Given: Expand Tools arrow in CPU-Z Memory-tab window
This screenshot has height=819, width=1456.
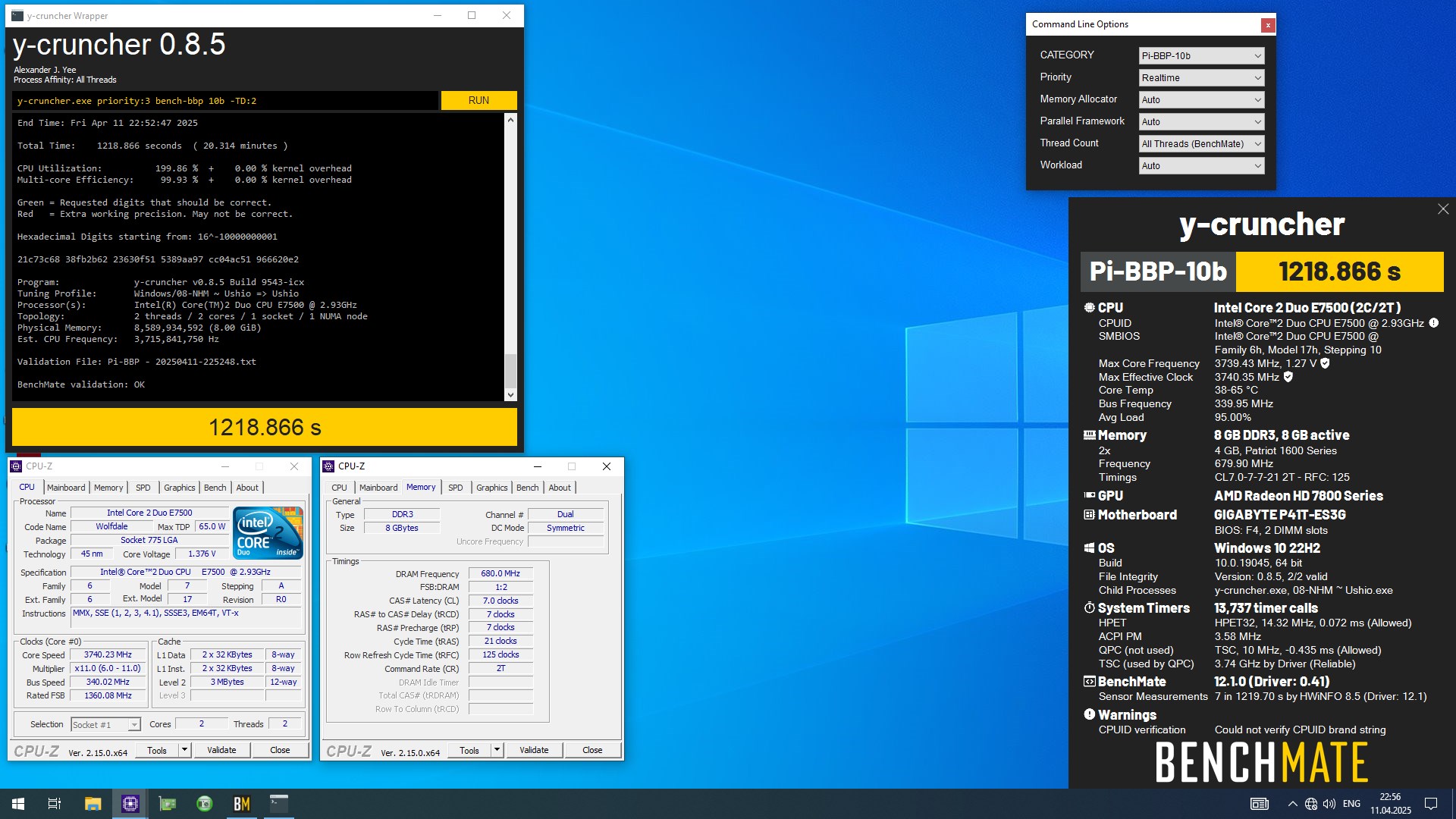Looking at the screenshot, I should 497,750.
